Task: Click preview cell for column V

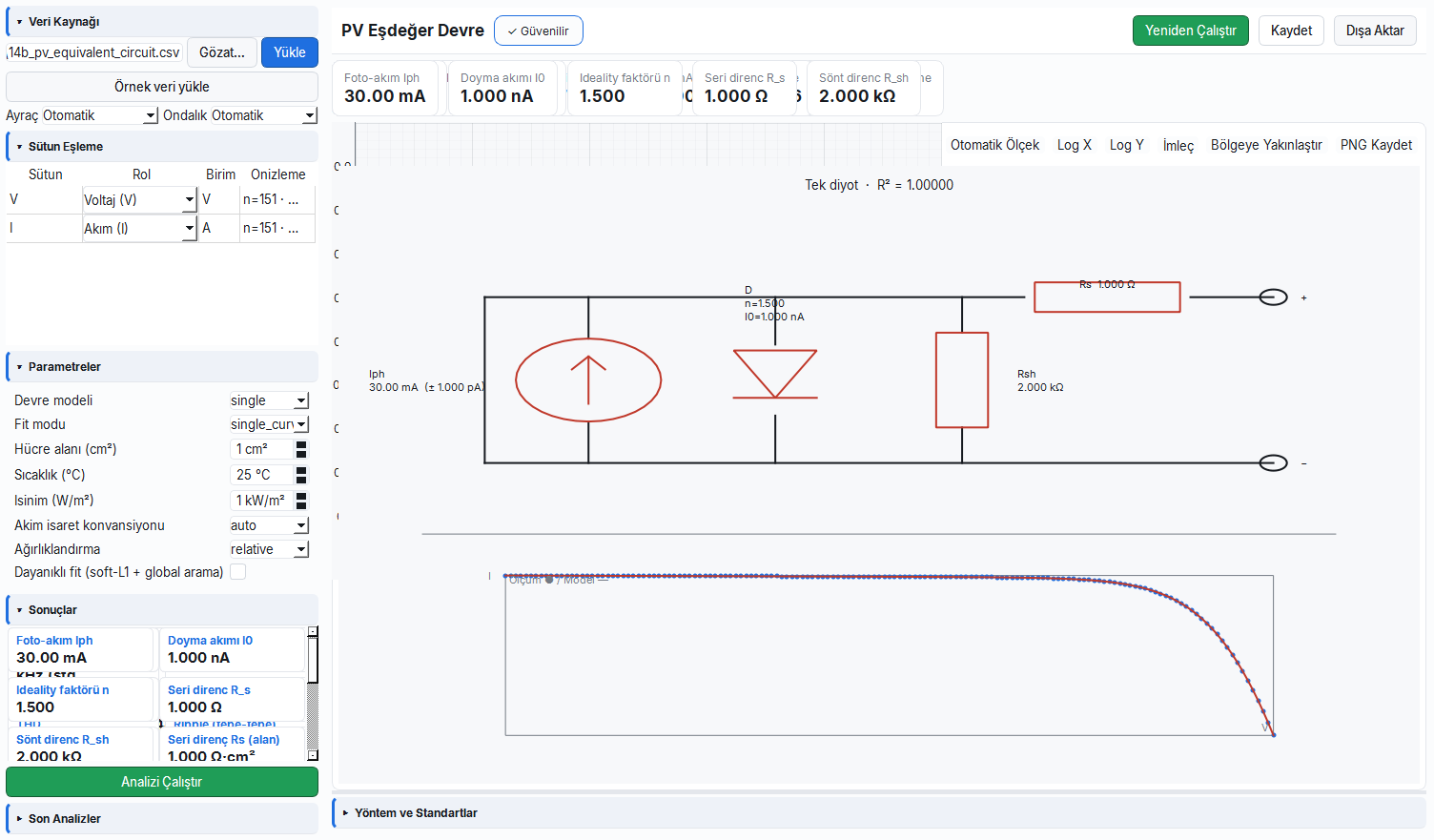Action: (x=277, y=199)
